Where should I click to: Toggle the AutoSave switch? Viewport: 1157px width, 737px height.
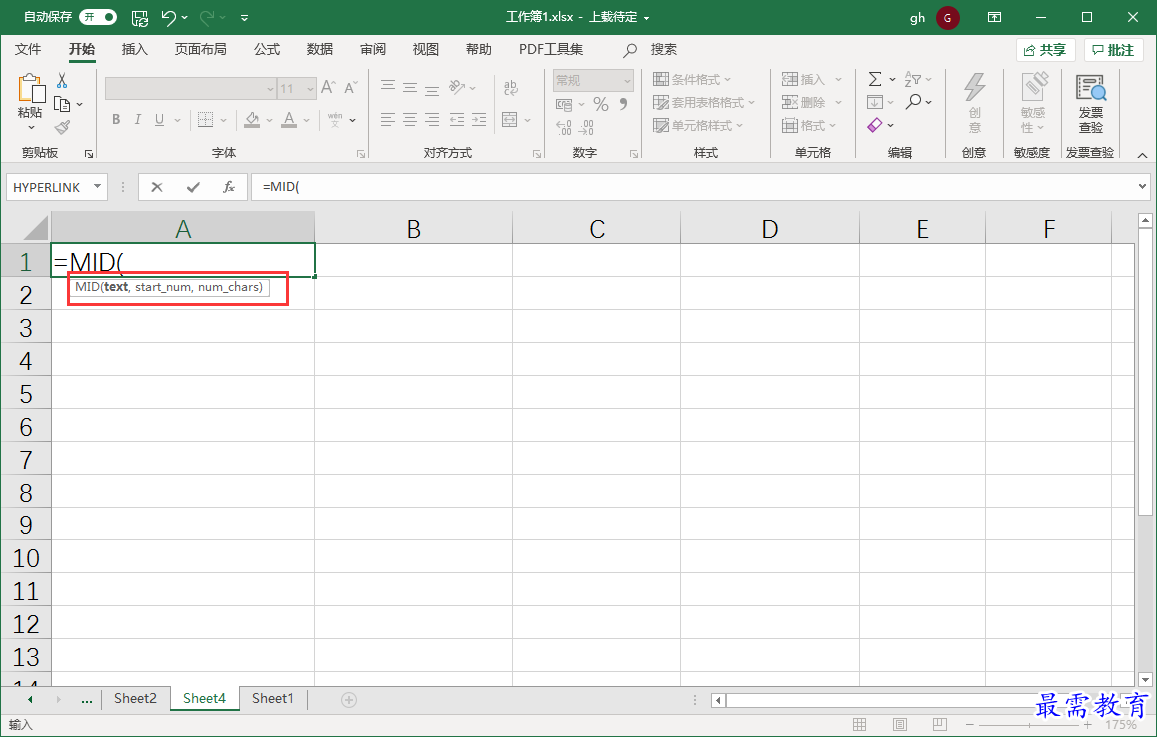point(98,17)
